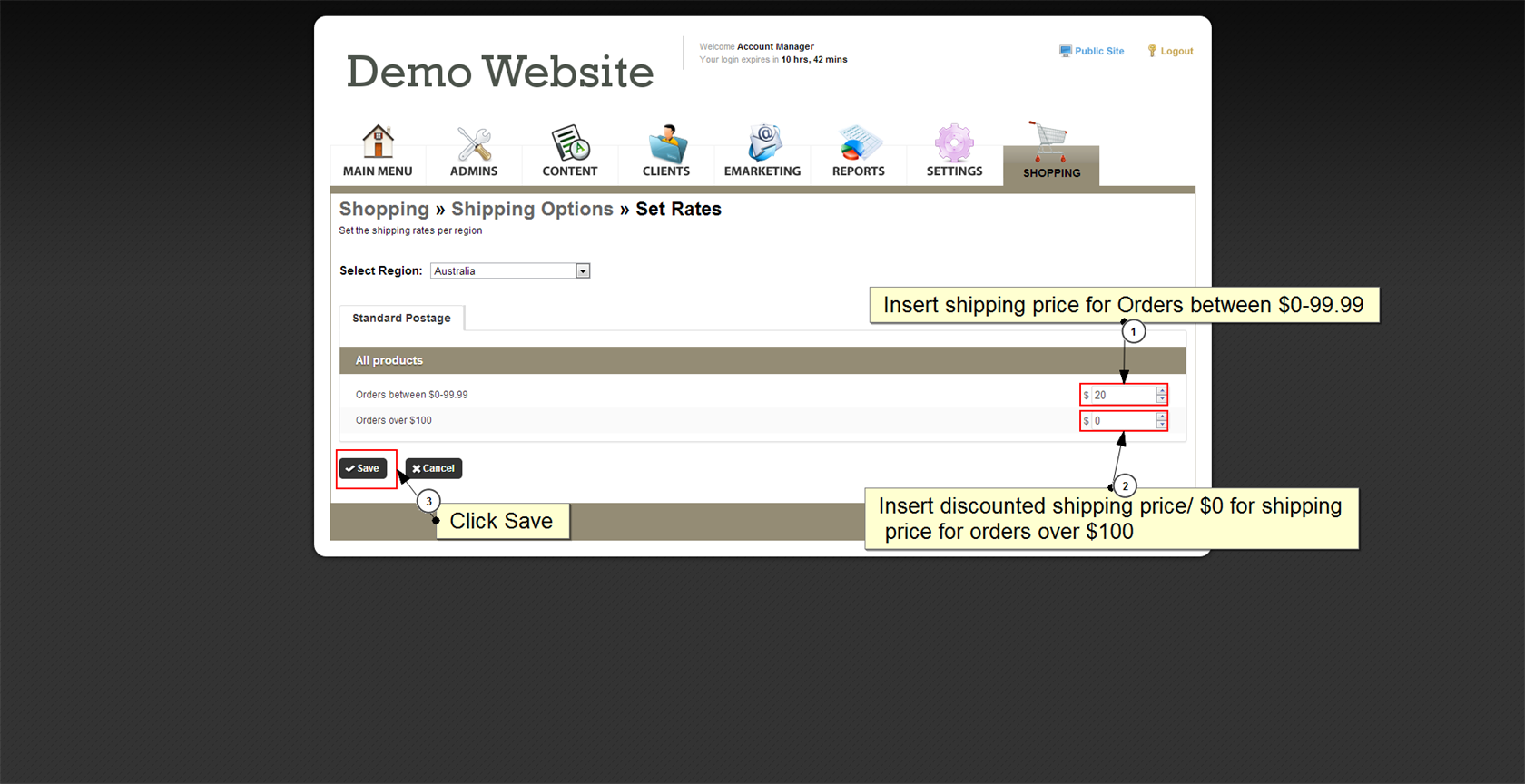Screen dimensions: 1525x784
Task: Go to Shipping Options breadcrumb
Action: pos(532,210)
